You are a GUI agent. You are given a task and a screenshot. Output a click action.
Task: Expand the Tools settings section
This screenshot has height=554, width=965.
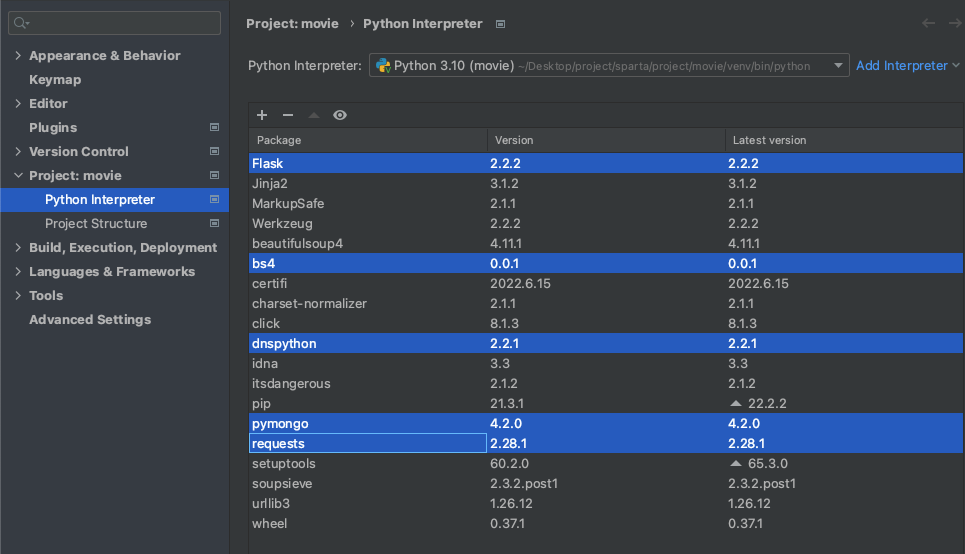point(18,295)
